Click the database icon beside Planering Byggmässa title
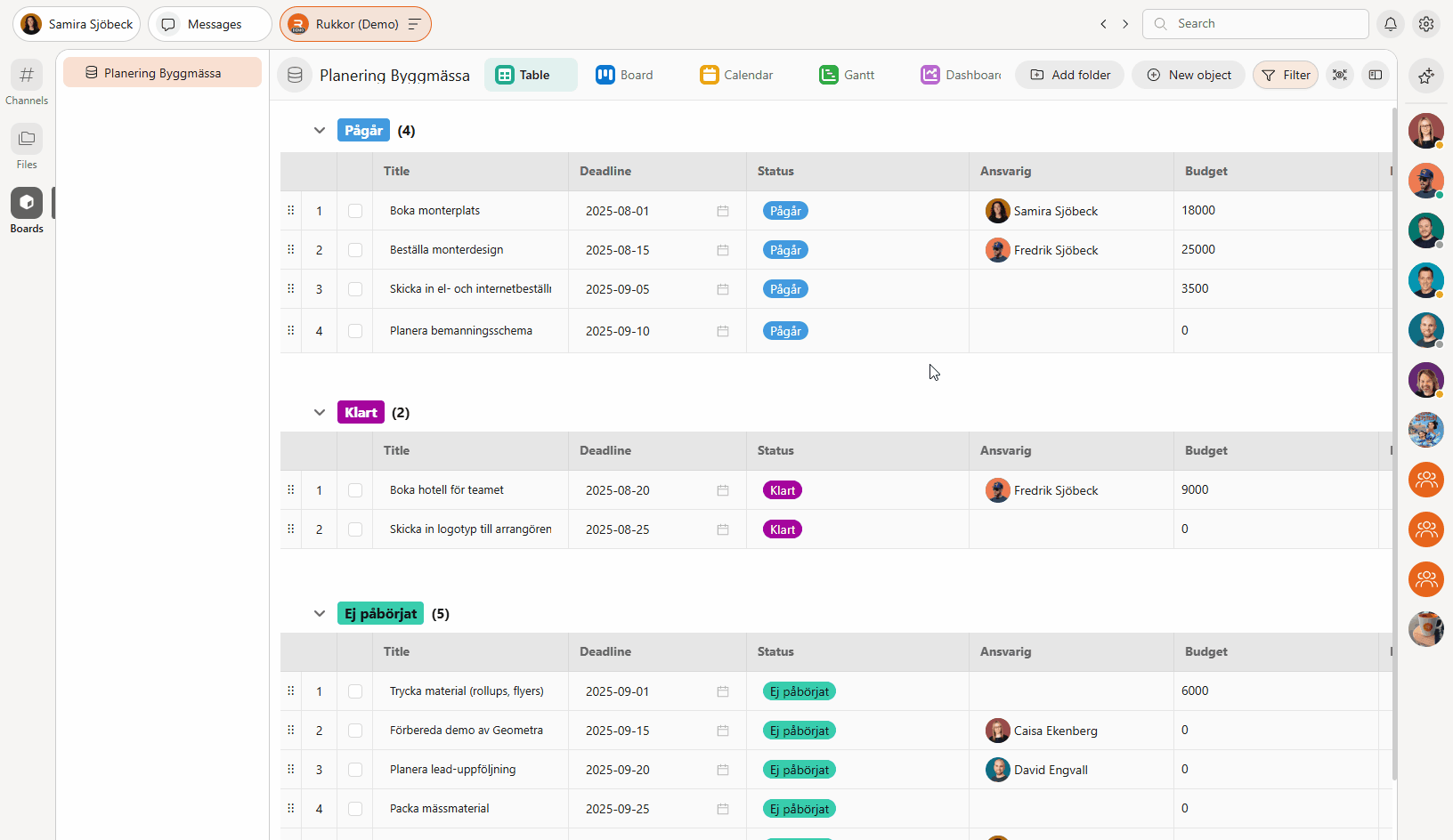This screenshot has height=840, width=1453. click(295, 76)
